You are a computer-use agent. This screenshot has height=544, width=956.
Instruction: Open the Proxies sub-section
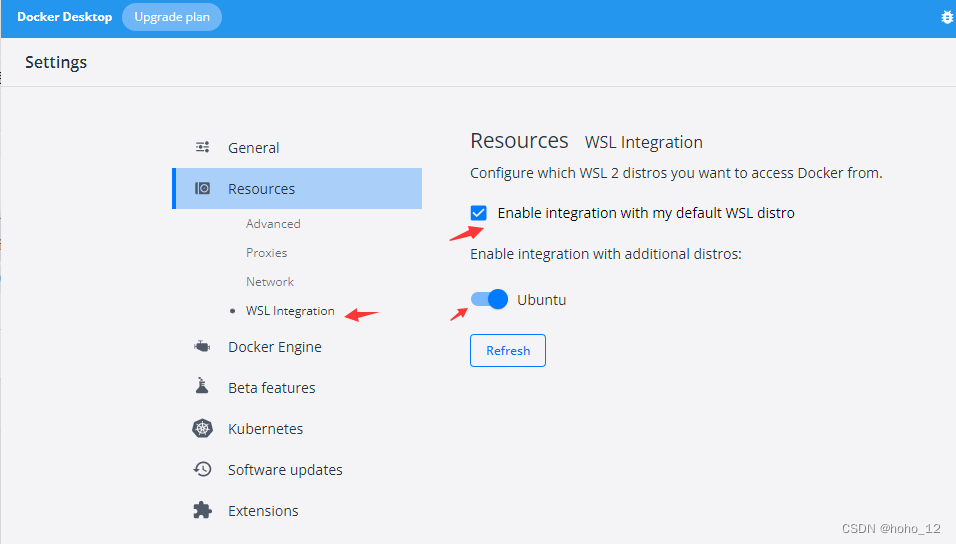(266, 252)
